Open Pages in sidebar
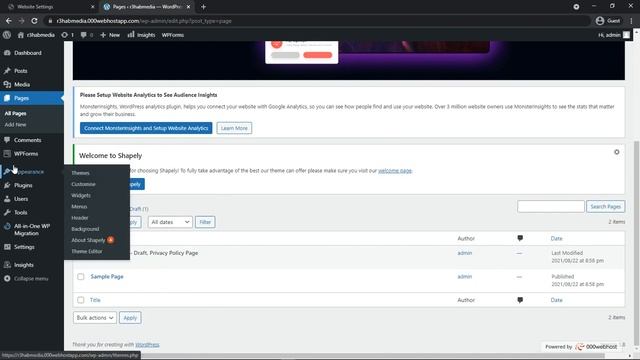This screenshot has height=360, width=640. pos(32,98)
